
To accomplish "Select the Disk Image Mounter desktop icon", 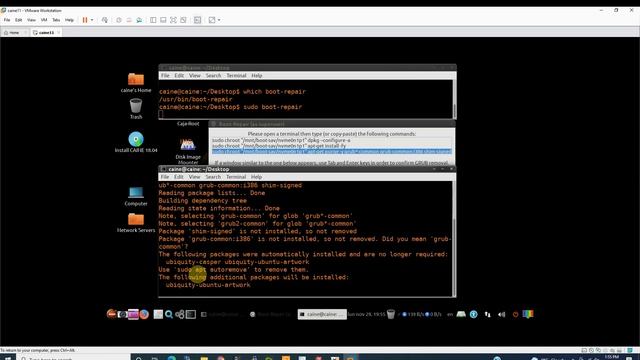I will 188,151.
